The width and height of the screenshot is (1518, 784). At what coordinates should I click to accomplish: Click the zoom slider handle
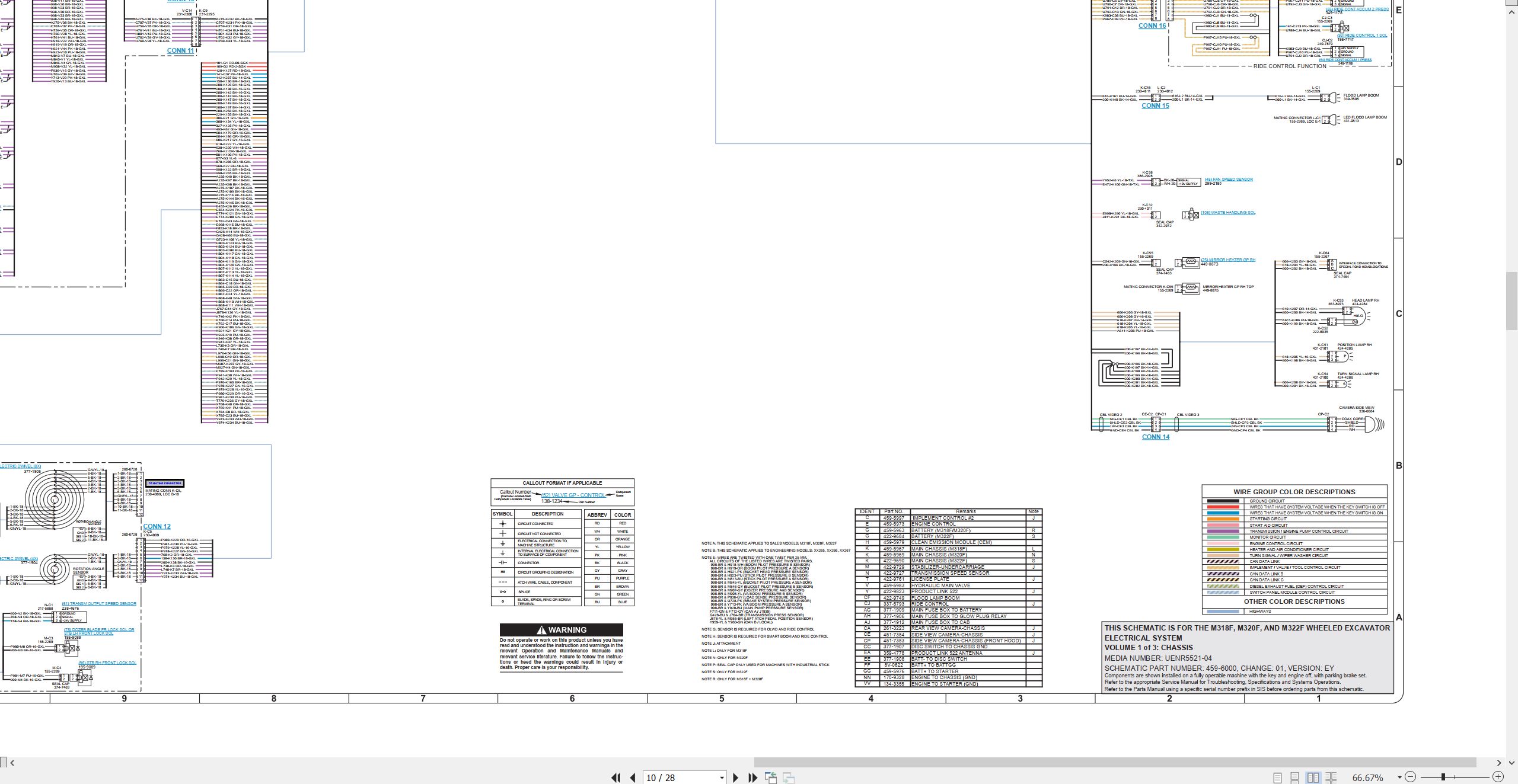[x=1443, y=777]
